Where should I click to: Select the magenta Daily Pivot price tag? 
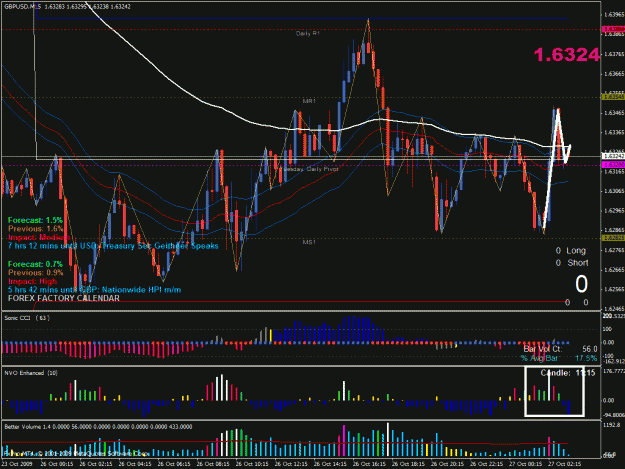613,165
